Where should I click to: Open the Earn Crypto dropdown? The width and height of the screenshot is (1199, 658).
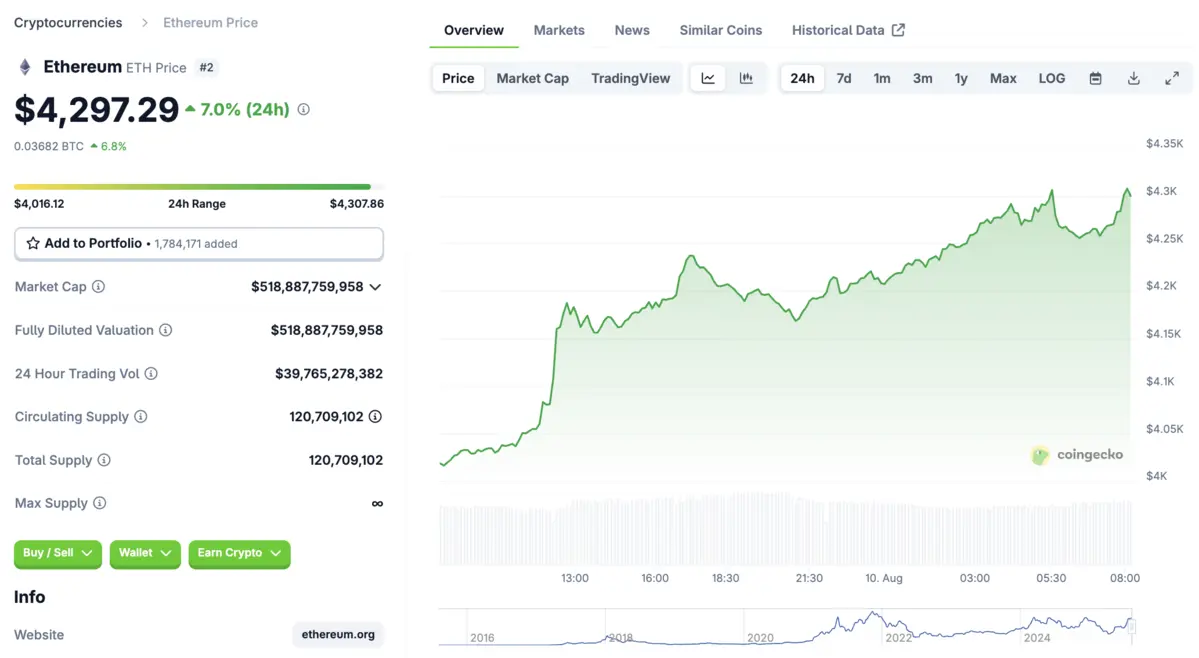click(239, 553)
